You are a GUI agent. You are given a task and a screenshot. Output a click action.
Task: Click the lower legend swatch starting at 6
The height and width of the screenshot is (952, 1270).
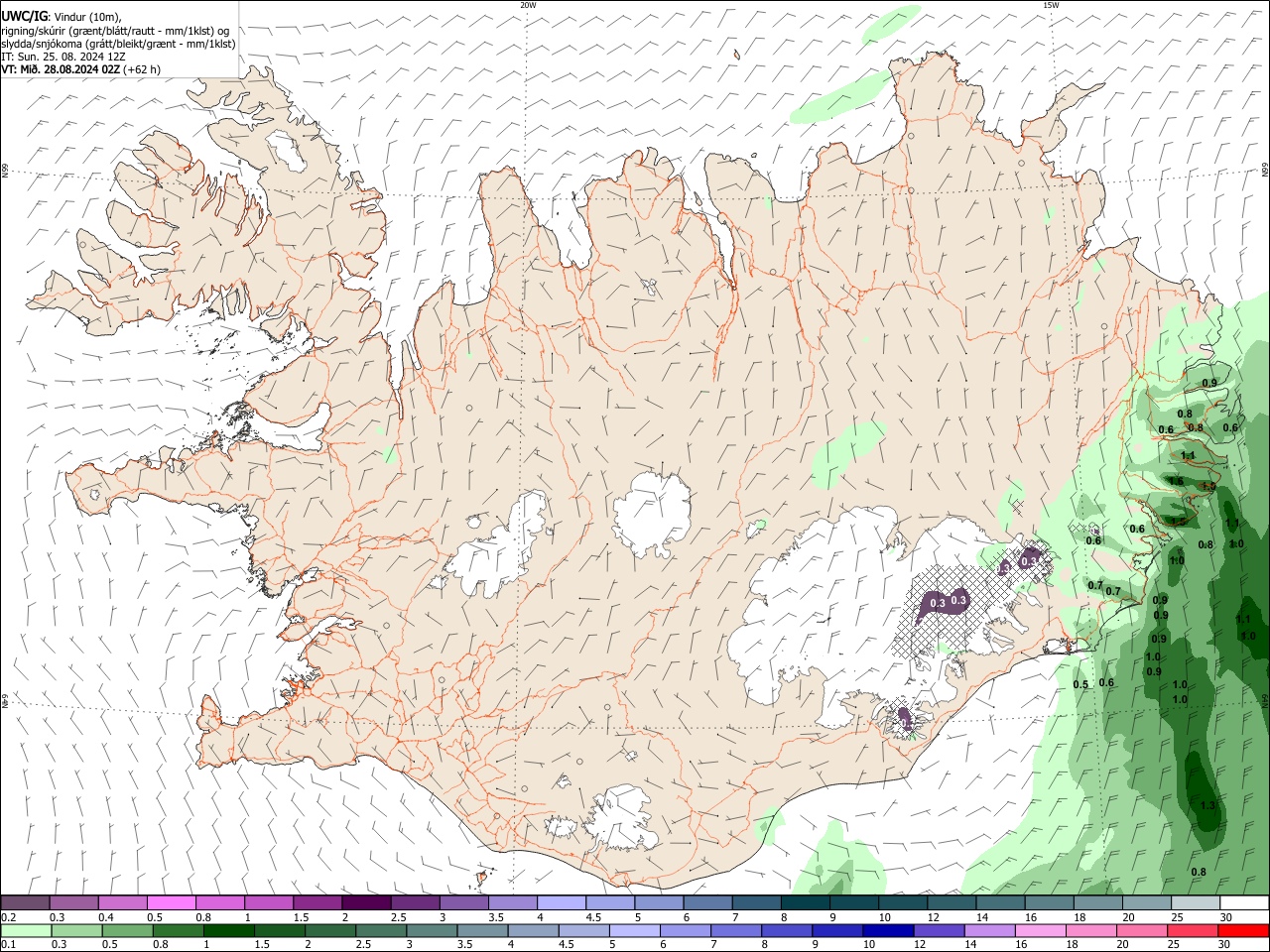pos(685,930)
